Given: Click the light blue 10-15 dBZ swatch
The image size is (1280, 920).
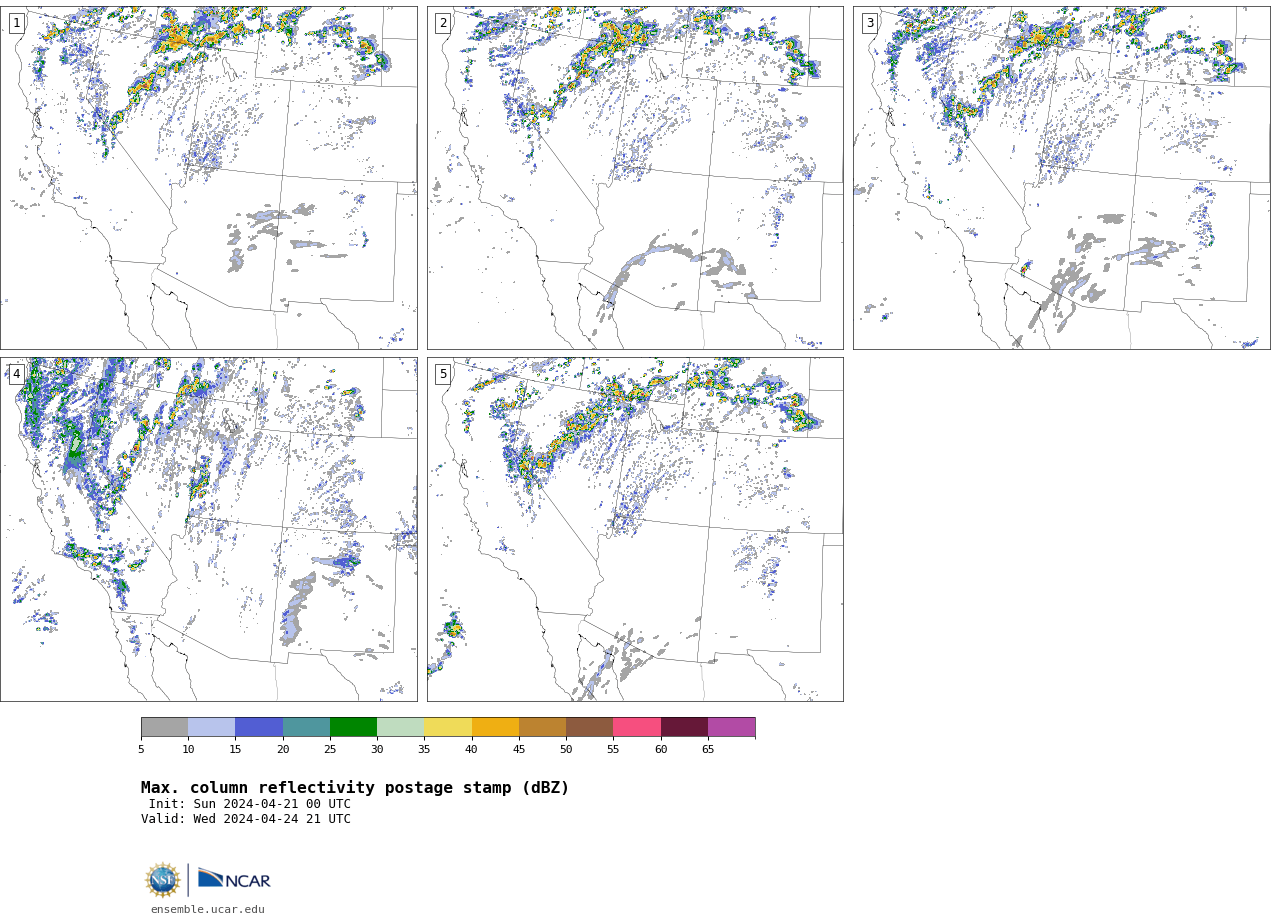Looking at the screenshot, I should 211,727.
